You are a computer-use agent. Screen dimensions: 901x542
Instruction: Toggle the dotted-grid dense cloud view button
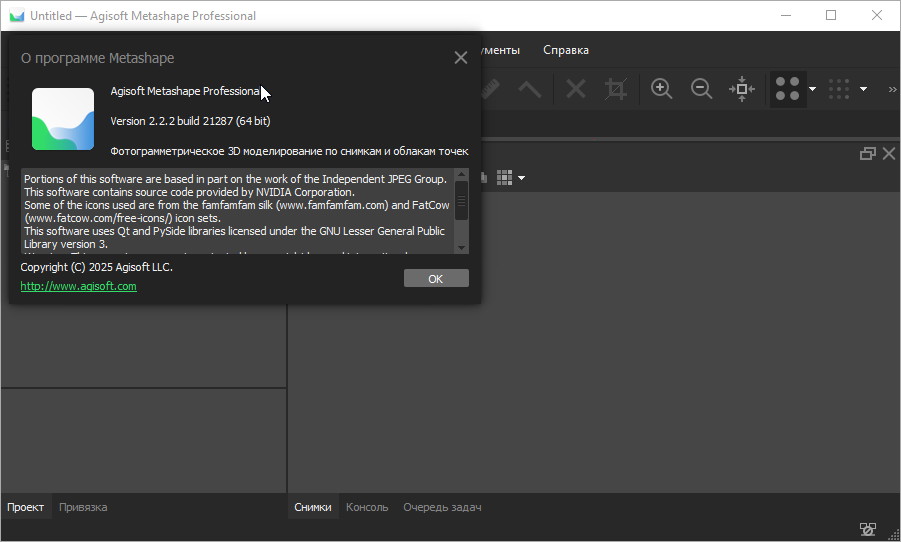839,89
